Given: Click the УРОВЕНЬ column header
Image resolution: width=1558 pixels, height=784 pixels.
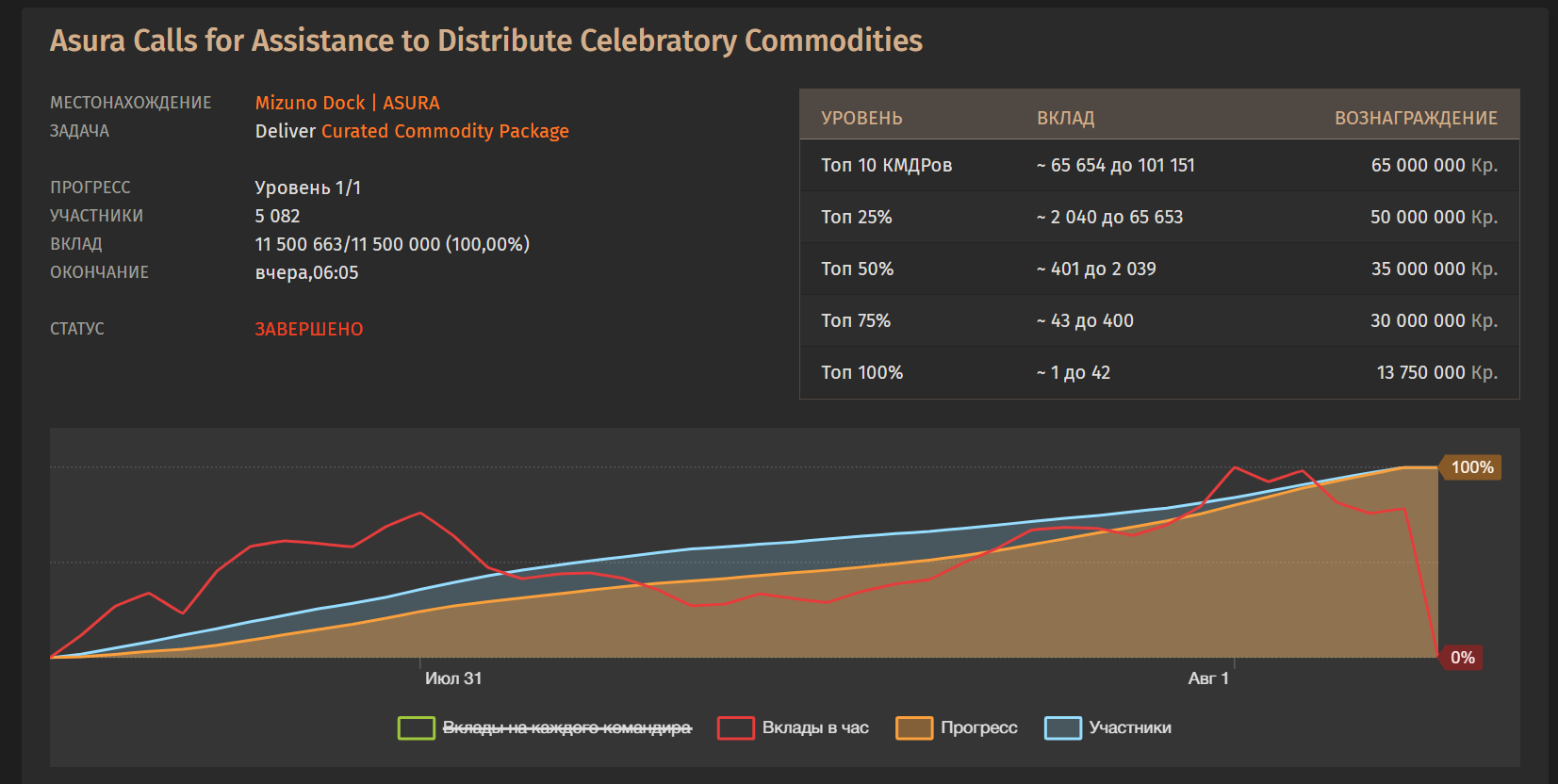Looking at the screenshot, I should coord(861,118).
